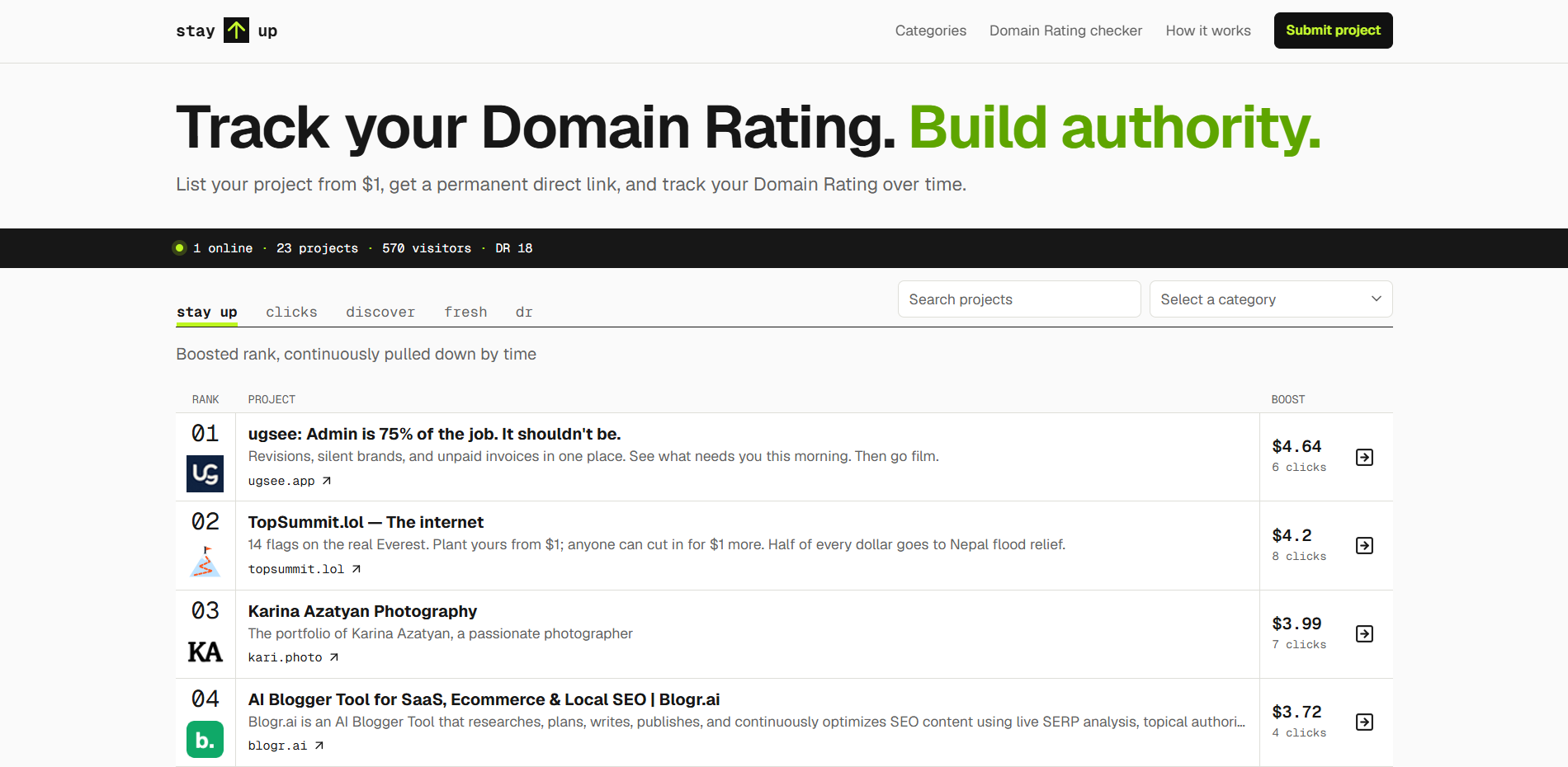Open the ugsee project logo thumbnail

205,473
